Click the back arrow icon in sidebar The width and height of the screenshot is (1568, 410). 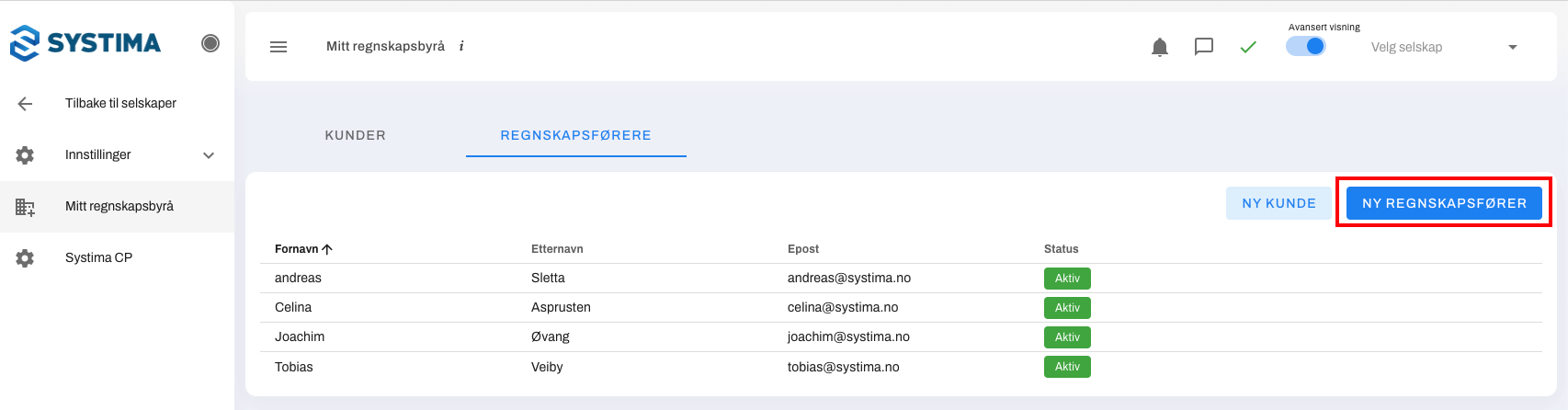pos(25,104)
